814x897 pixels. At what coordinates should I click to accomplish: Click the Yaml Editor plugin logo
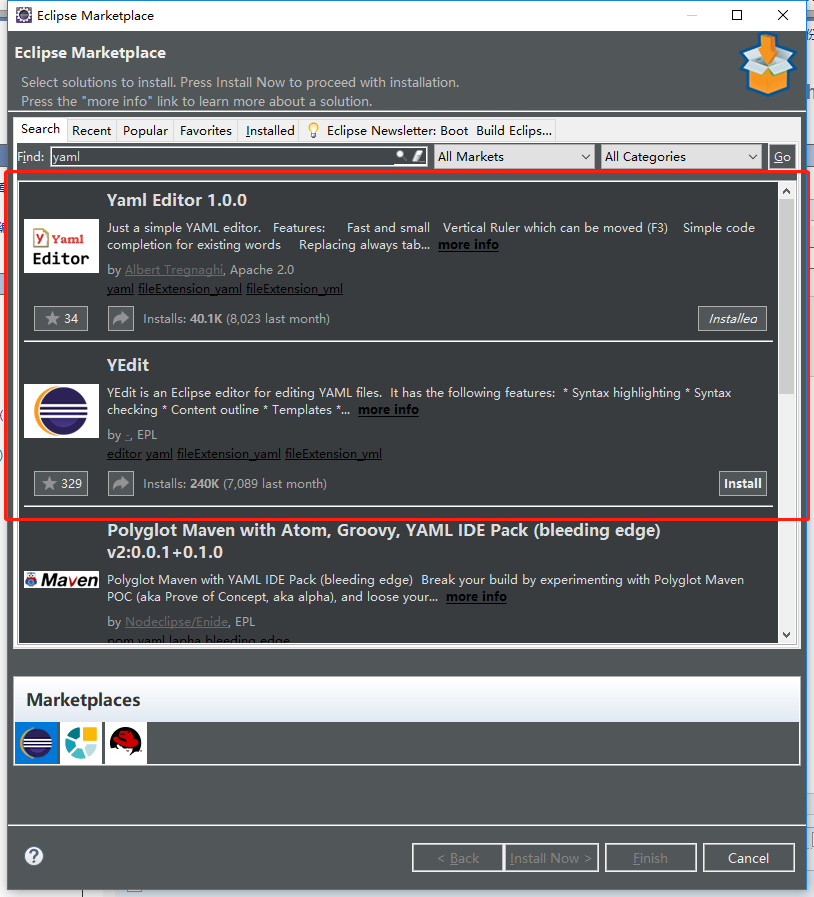coord(61,246)
